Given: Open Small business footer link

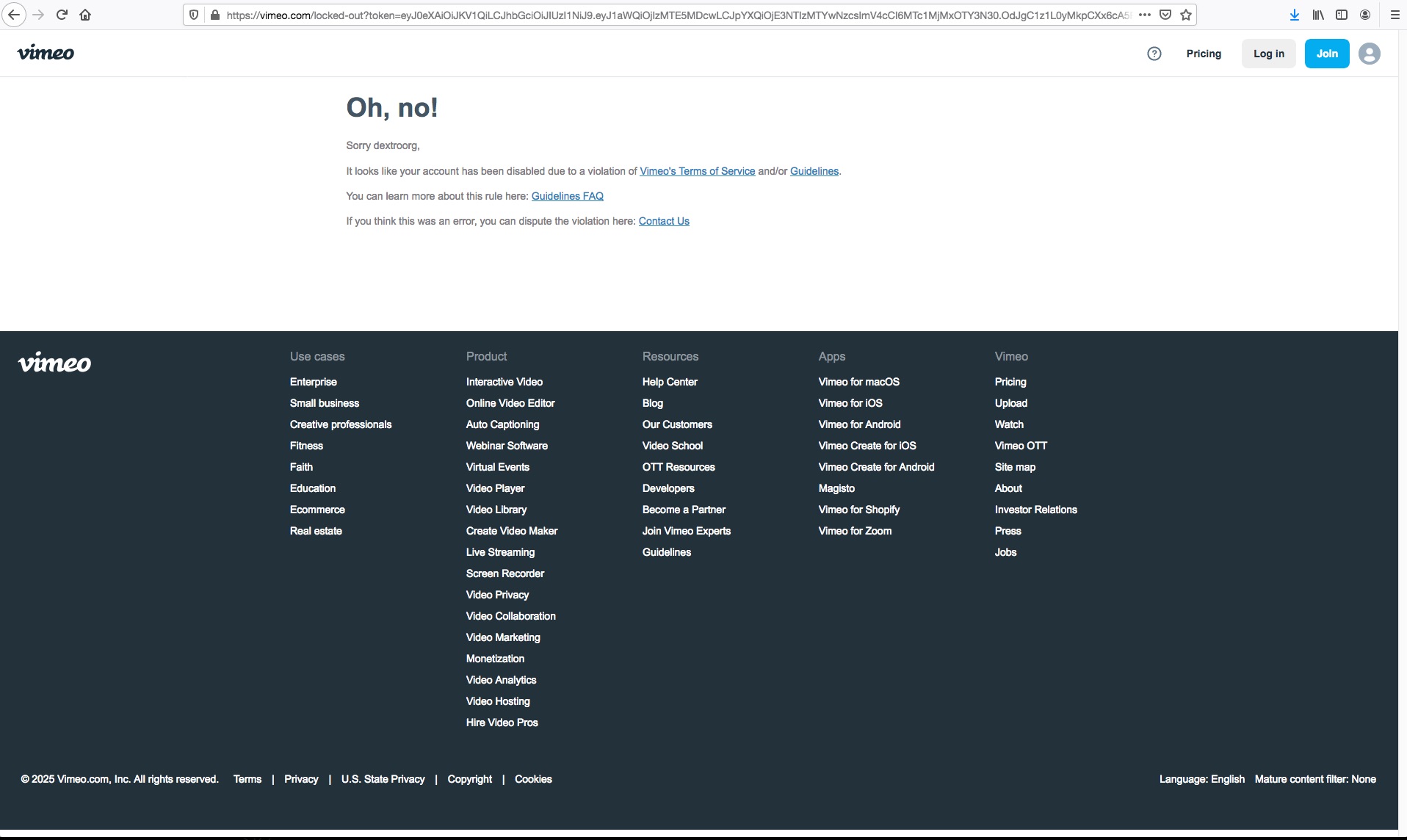Looking at the screenshot, I should tap(325, 403).
